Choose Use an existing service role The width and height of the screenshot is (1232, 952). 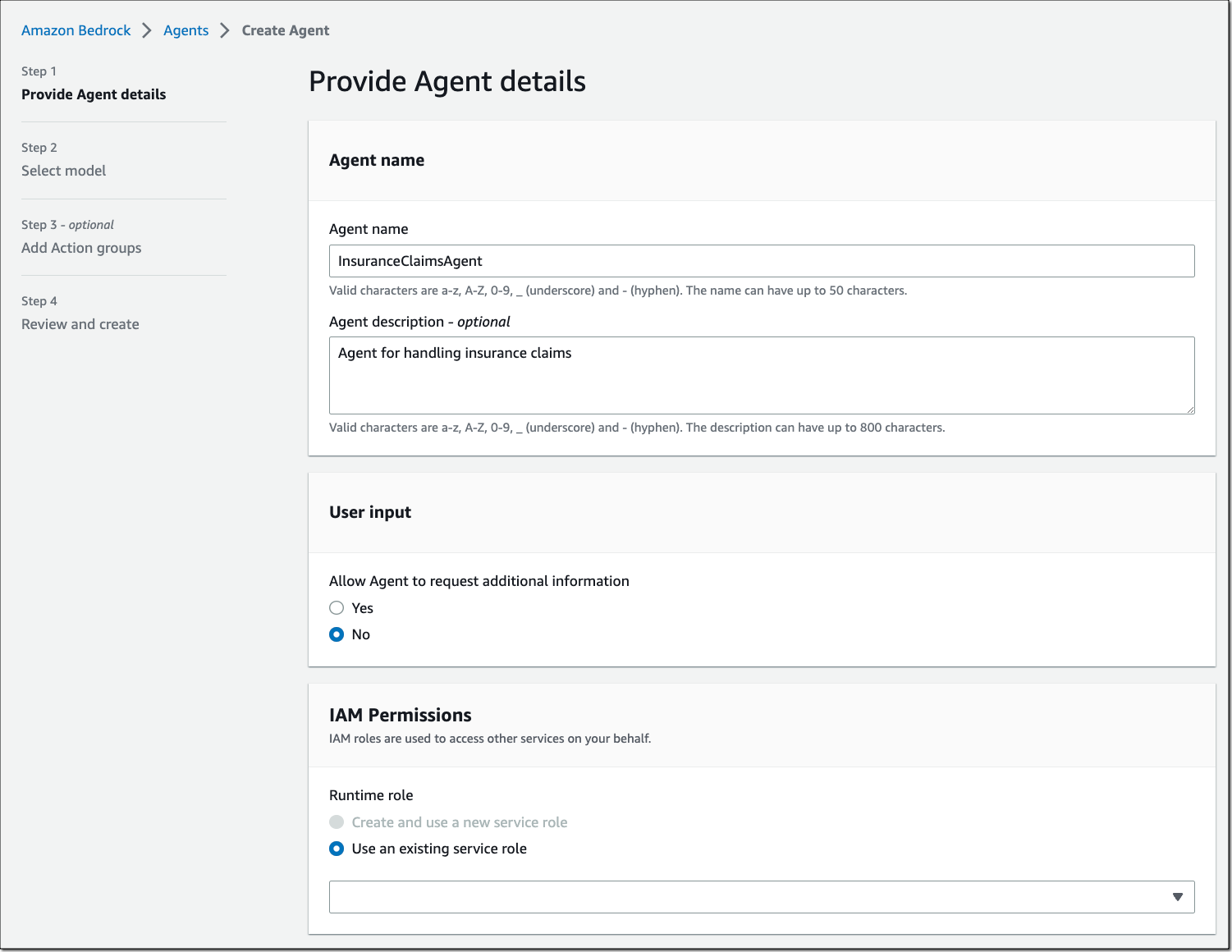pyautogui.click(x=337, y=849)
